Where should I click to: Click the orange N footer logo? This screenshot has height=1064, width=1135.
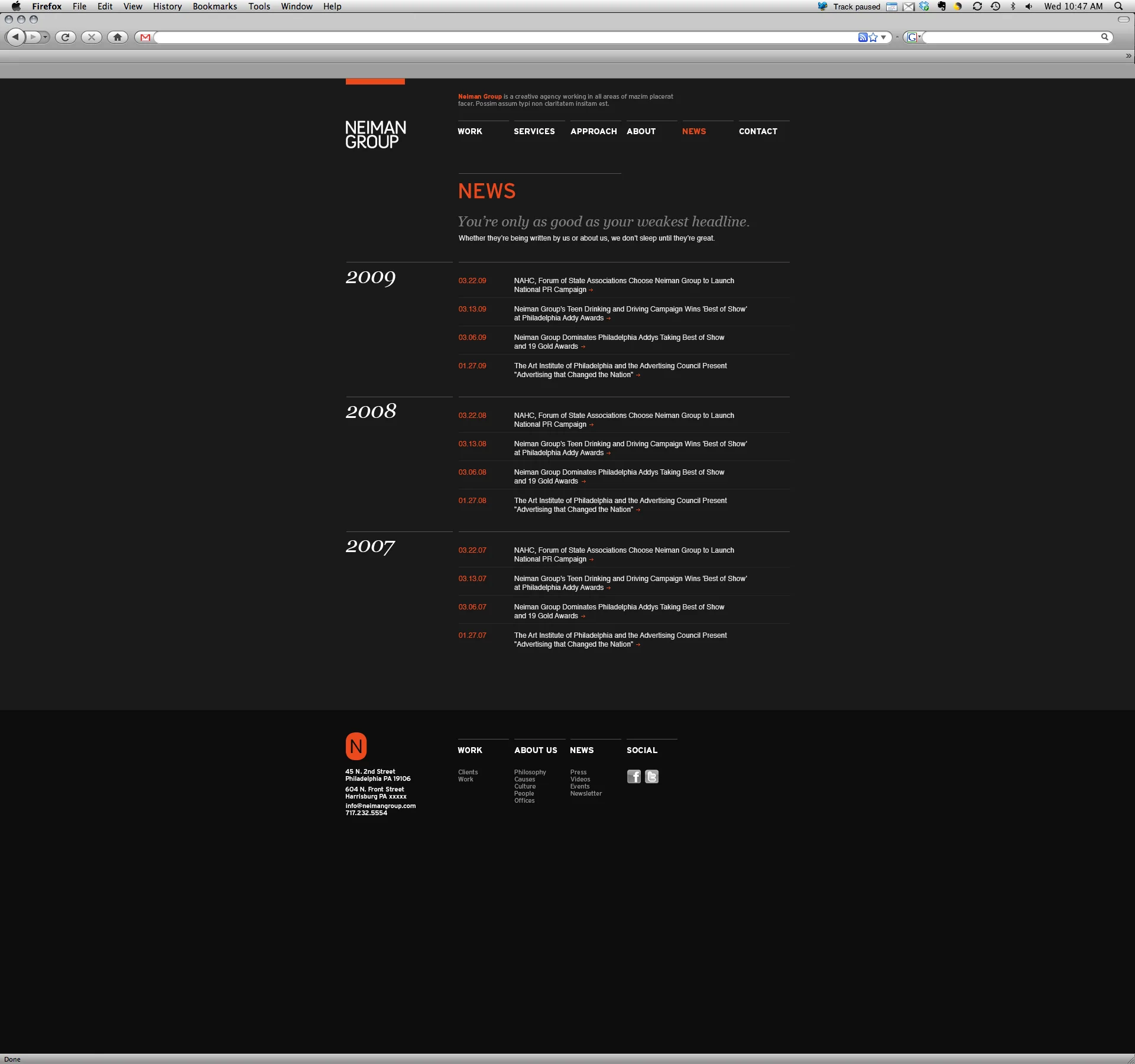point(356,747)
